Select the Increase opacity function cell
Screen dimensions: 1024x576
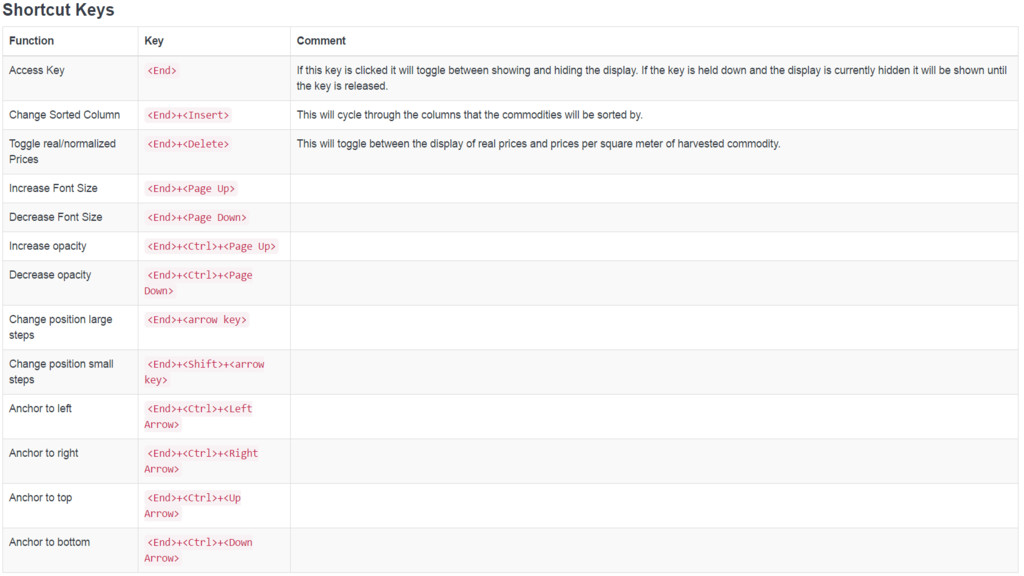pos(48,246)
